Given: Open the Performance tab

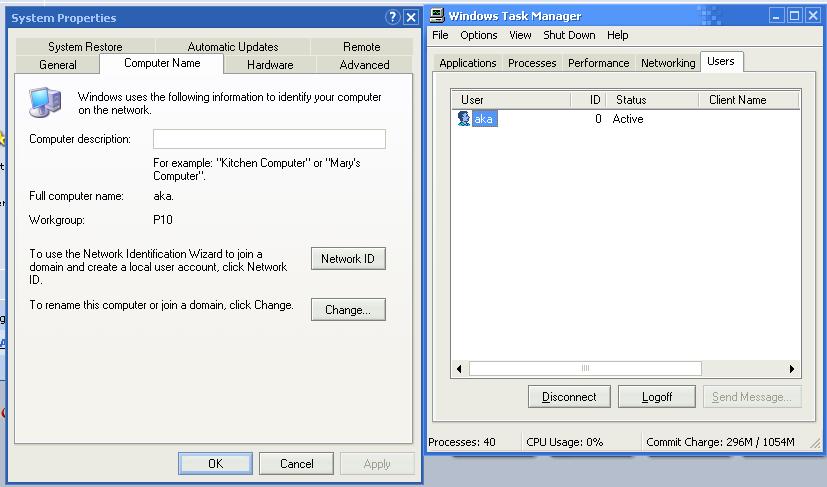Looking at the screenshot, I should click(599, 63).
